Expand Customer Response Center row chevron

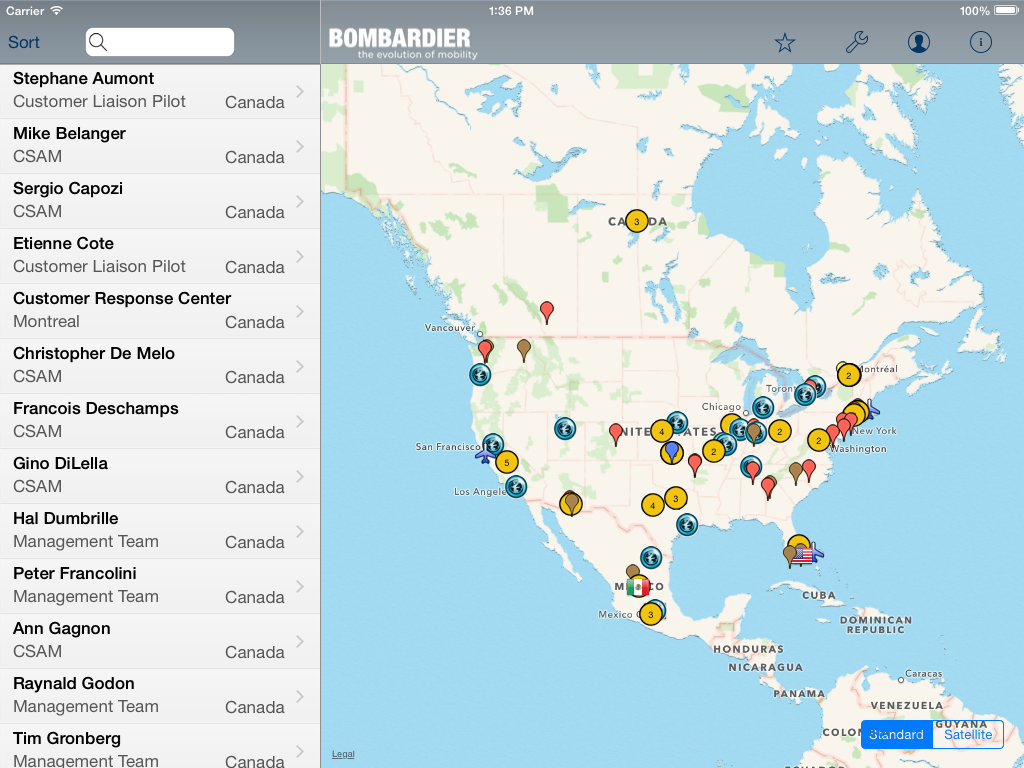coord(300,312)
